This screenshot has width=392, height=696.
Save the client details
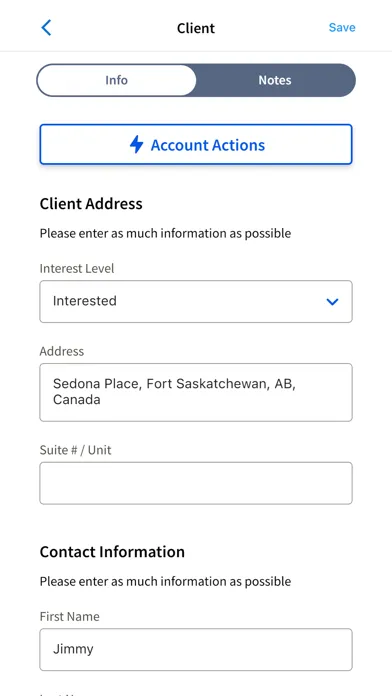(x=342, y=28)
